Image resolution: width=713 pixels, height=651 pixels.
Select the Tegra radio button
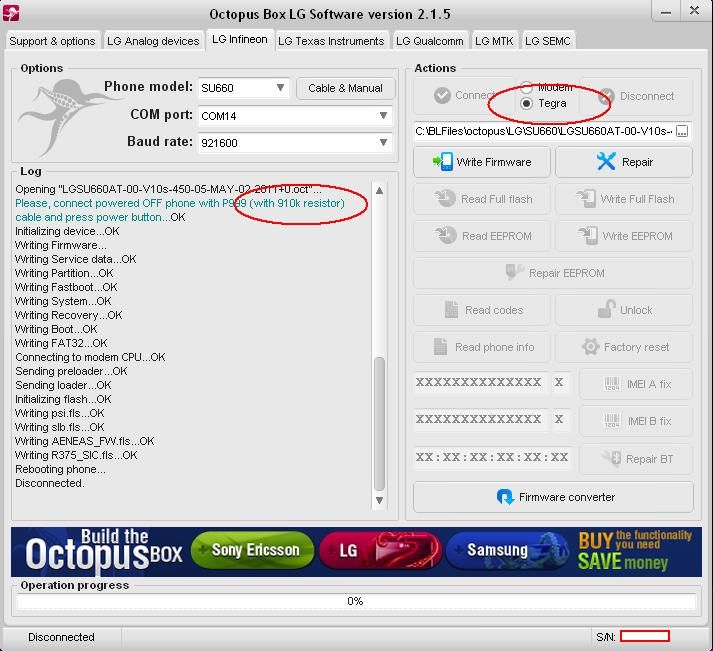pos(527,103)
